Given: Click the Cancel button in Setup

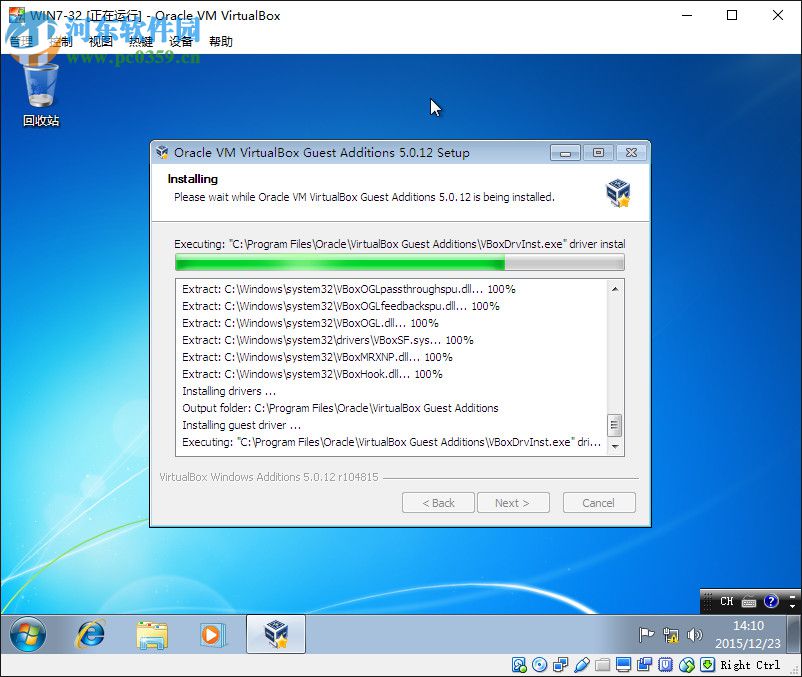Looking at the screenshot, I should tap(599, 503).
